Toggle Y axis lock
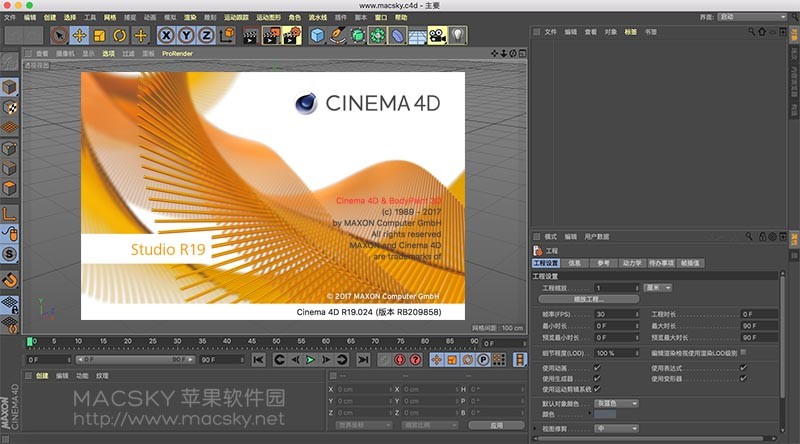The height and width of the screenshot is (444, 800). 186,36
